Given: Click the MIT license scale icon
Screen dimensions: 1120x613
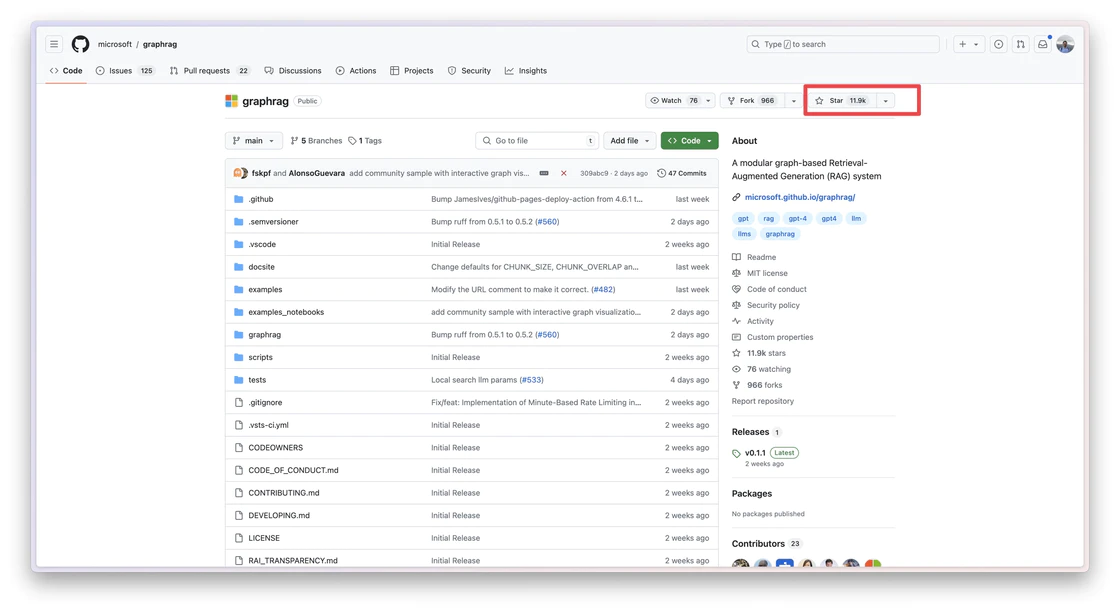Looking at the screenshot, I should 736,273.
